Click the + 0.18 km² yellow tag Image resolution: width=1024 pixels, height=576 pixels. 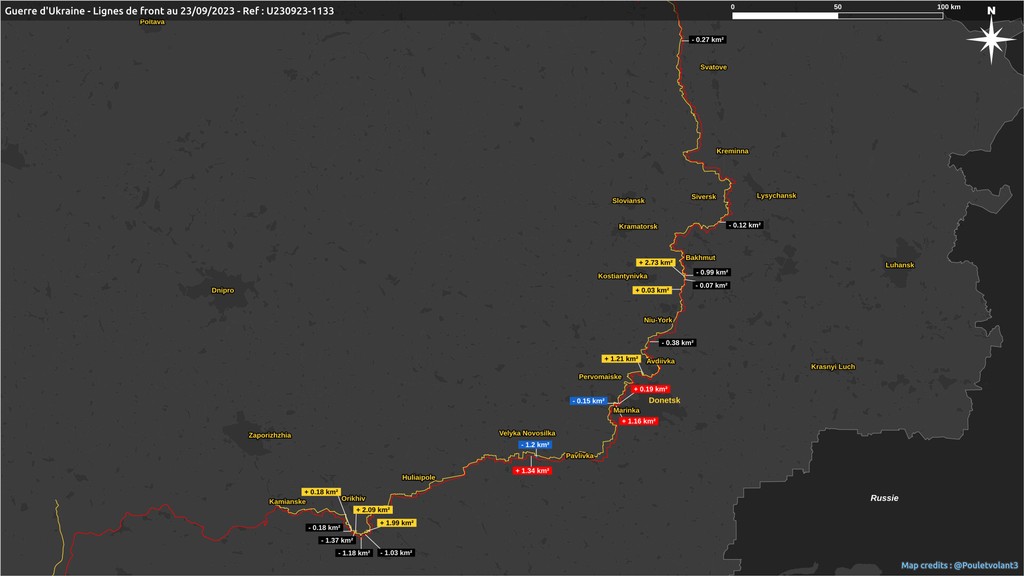[321, 492]
